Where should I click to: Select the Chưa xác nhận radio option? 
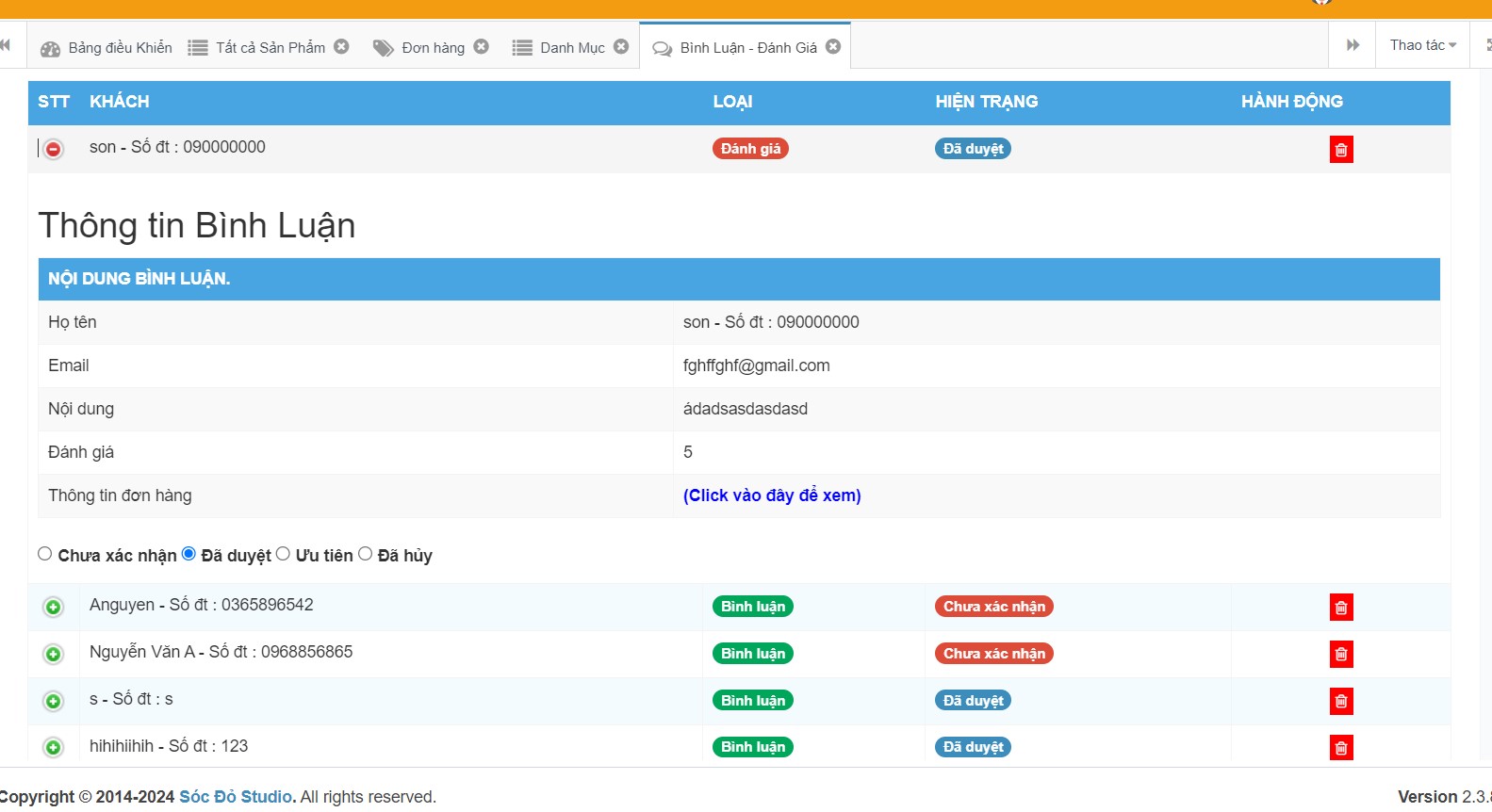45,554
